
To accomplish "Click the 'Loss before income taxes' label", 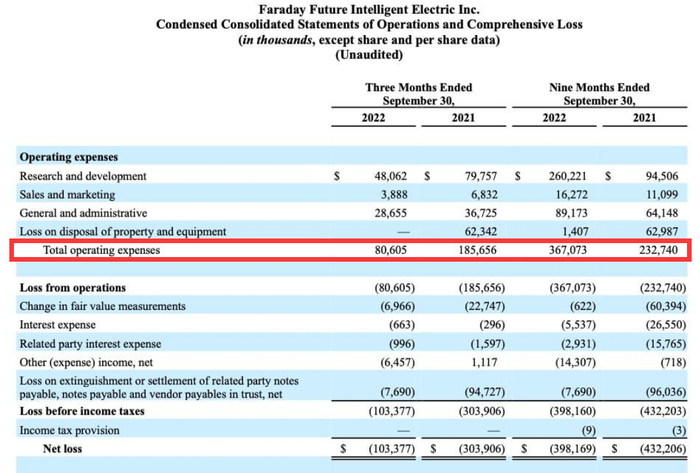I will point(82,411).
